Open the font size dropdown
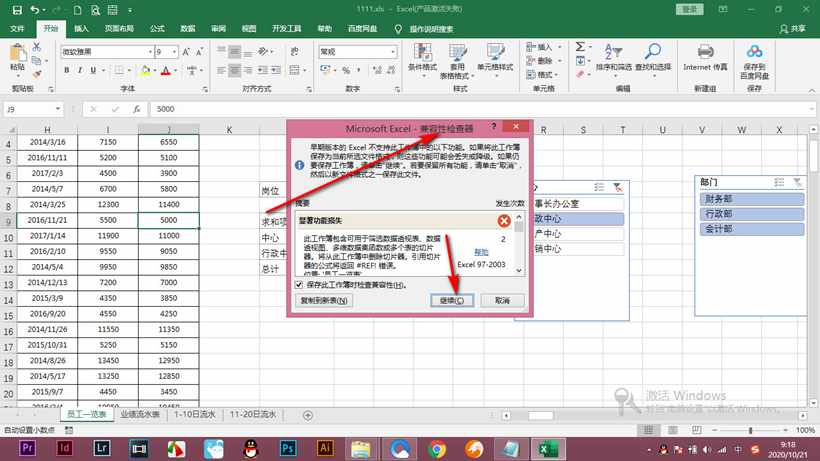This screenshot has height=461, width=820. pyautogui.click(x=174, y=52)
